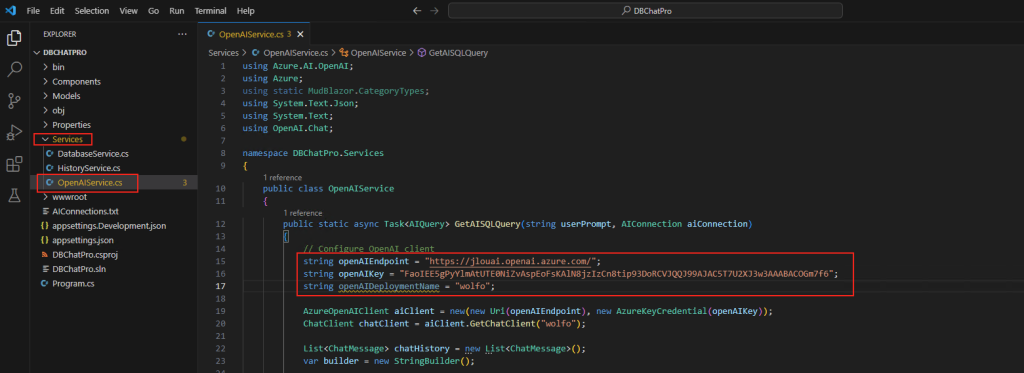Click '1 reference' above GetAISQLQuery method
Screen dimensions: 1024x373
tap(303, 213)
